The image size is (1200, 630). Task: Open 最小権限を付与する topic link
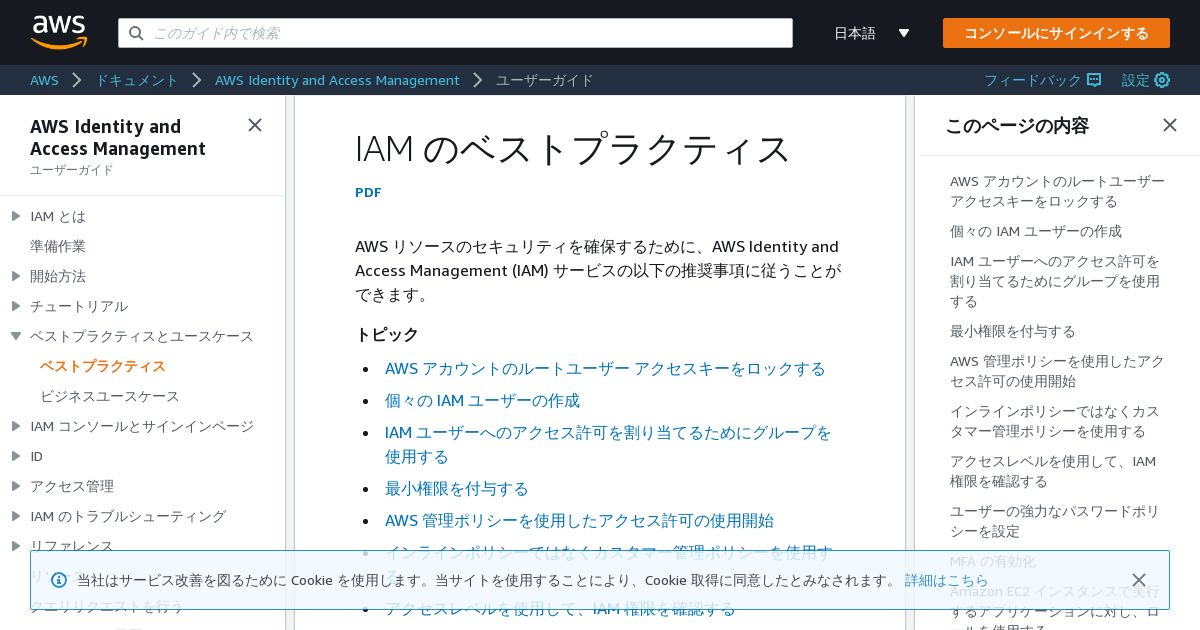(457, 488)
